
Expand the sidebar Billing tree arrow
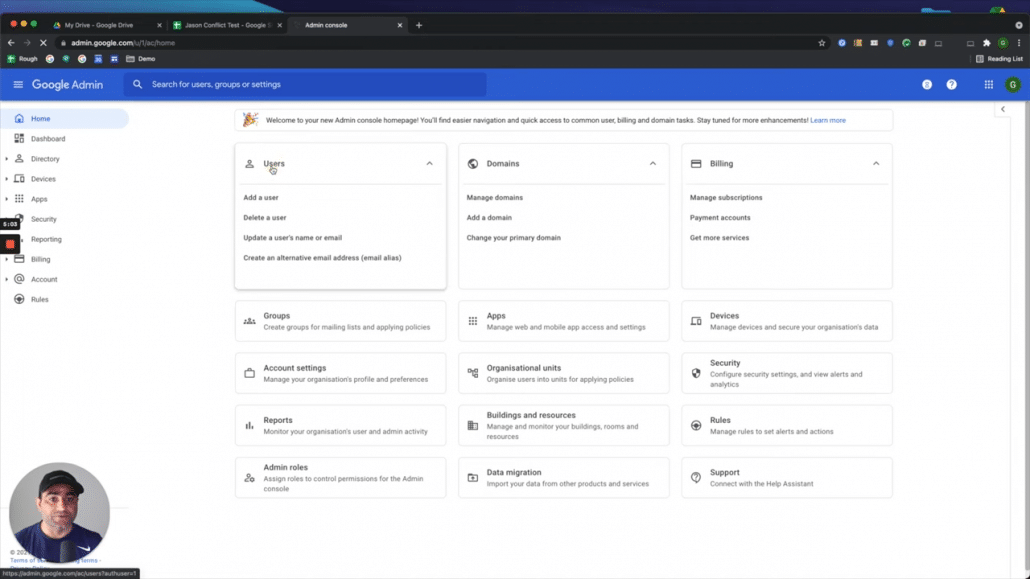pos(7,260)
